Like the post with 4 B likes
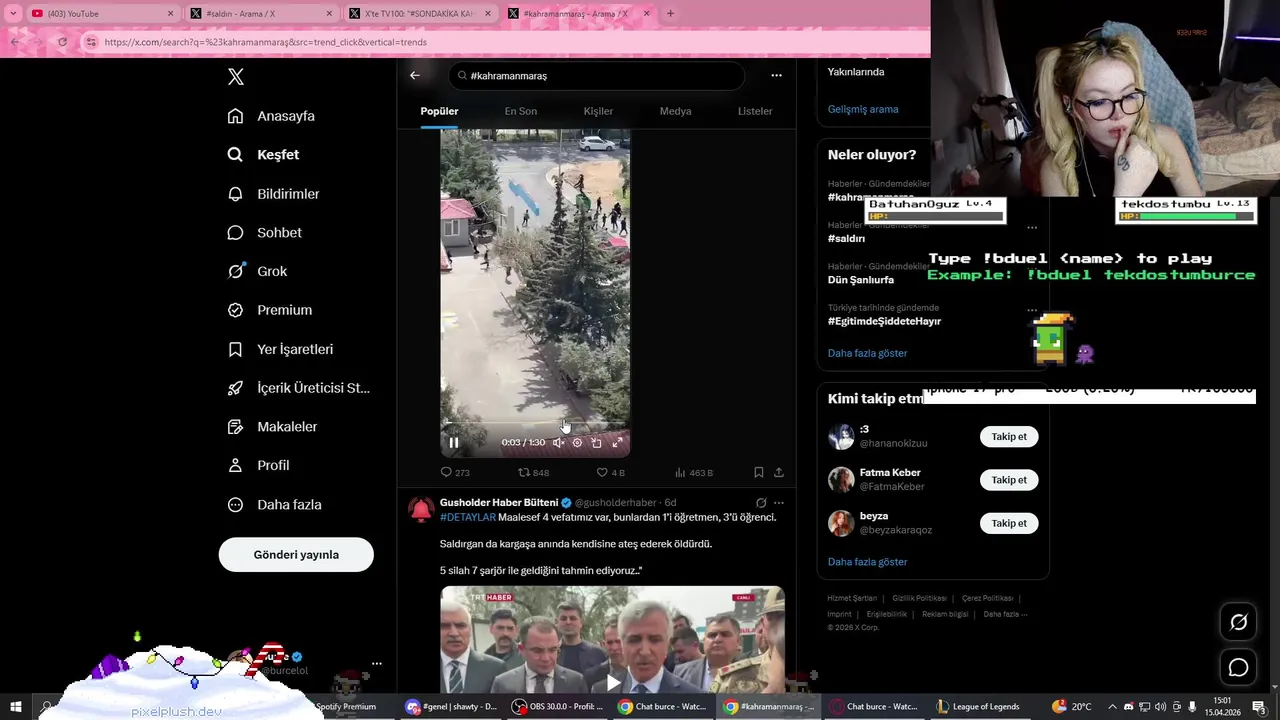The width and height of the screenshot is (1280, 720). pyautogui.click(x=610, y=472)
